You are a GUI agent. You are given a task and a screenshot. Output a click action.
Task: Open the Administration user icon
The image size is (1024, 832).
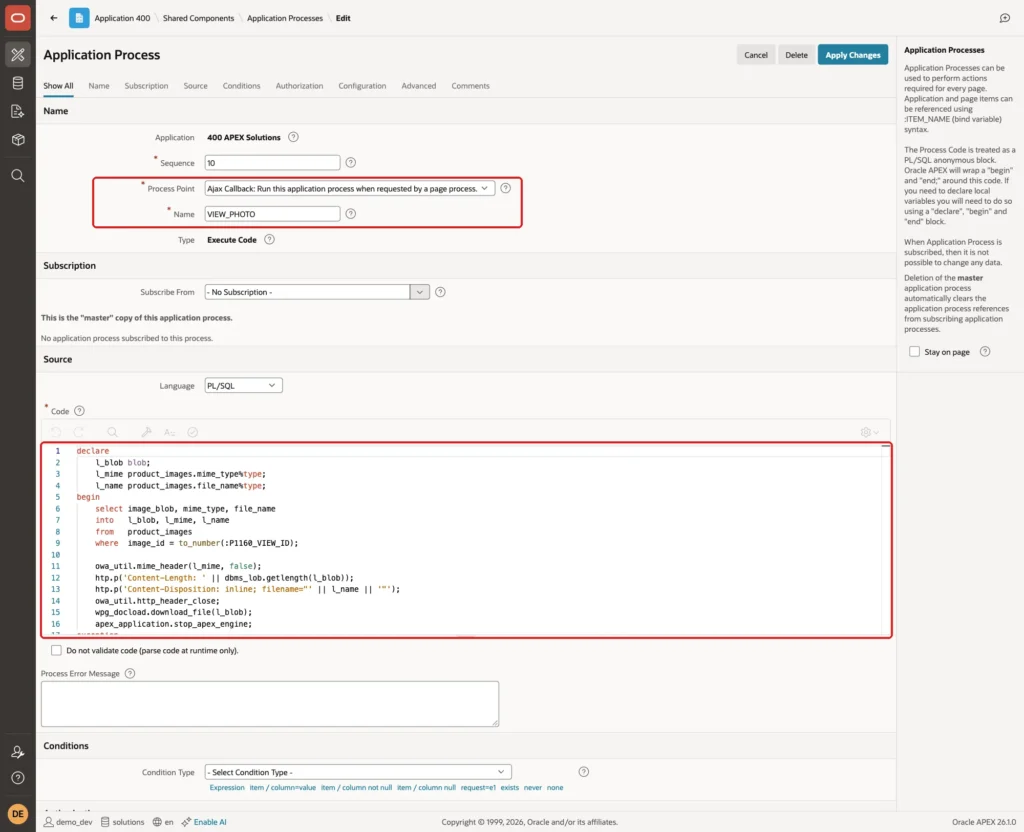[x=18, y=752]
